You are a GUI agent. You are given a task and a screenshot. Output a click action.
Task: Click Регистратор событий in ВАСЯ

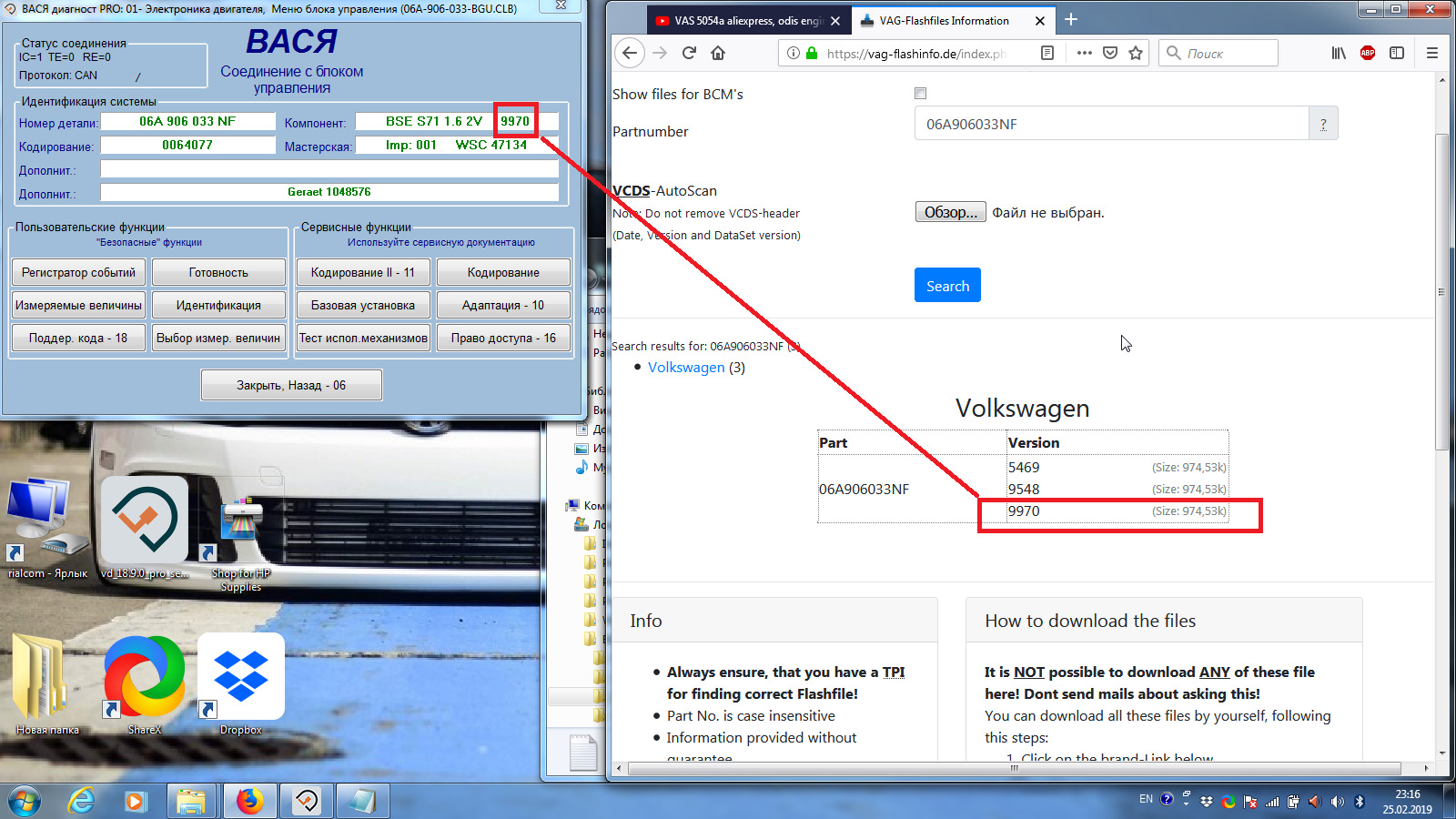[78, 272]
